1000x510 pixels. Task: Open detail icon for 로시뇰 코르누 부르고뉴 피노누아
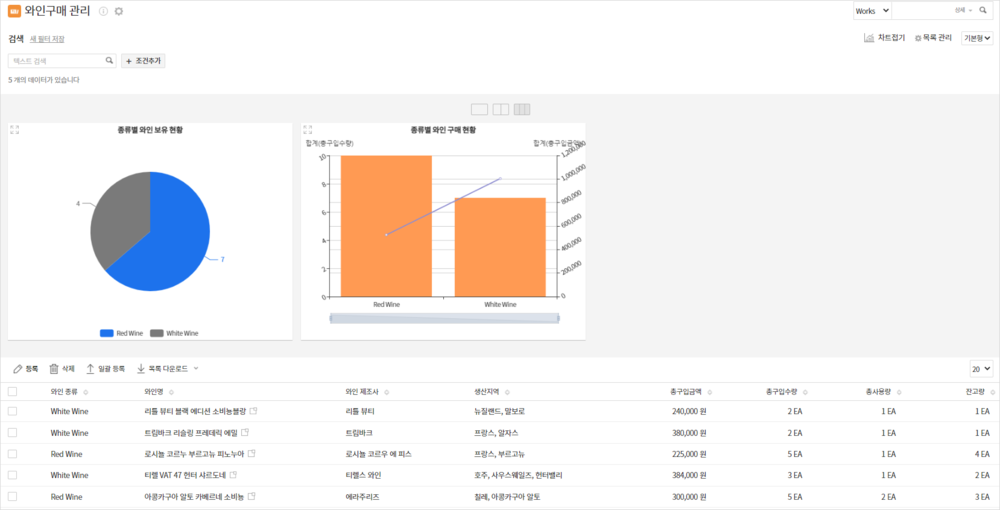[x=252, y=454]
